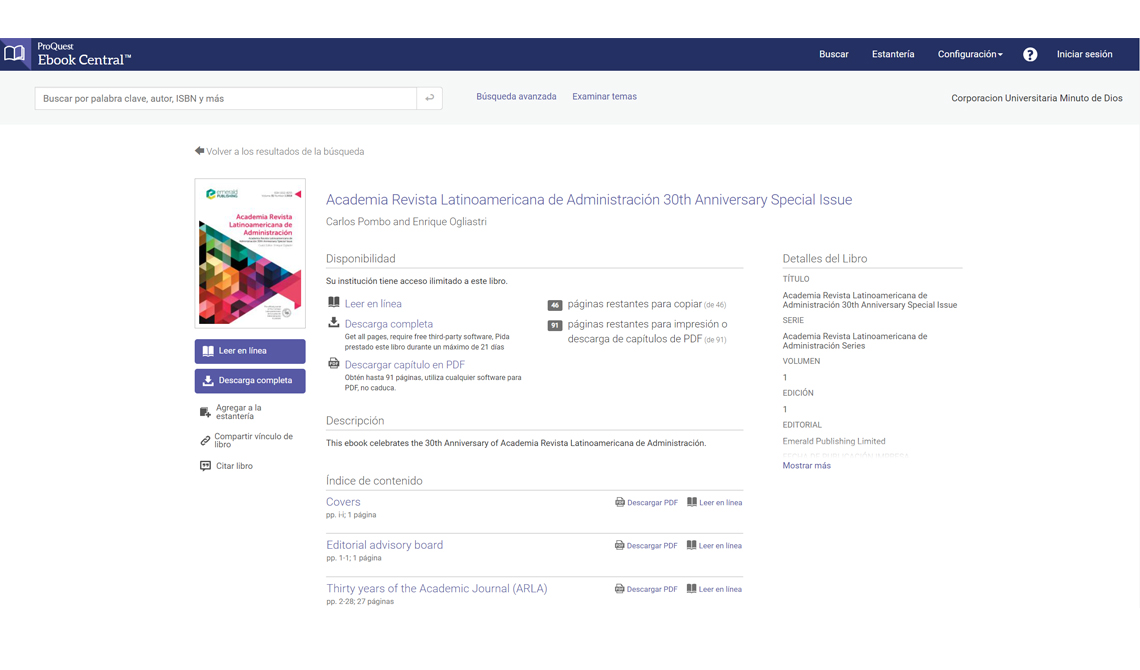Click the quote icon beside Citar libro
Viewport: 1140px width, 670px height.
tap(205, 466)
